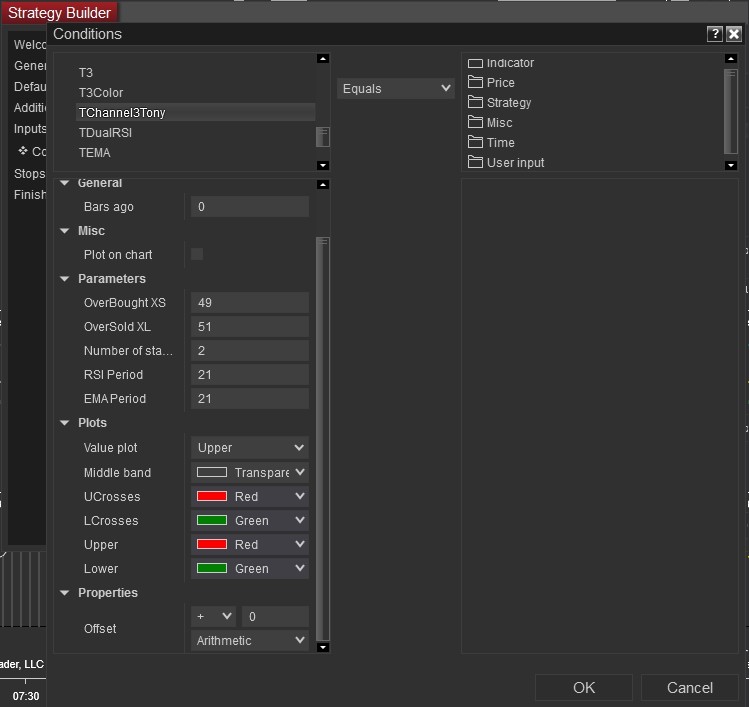
Task: Click the red UCrosses color swatch
Action: [212, 496]
